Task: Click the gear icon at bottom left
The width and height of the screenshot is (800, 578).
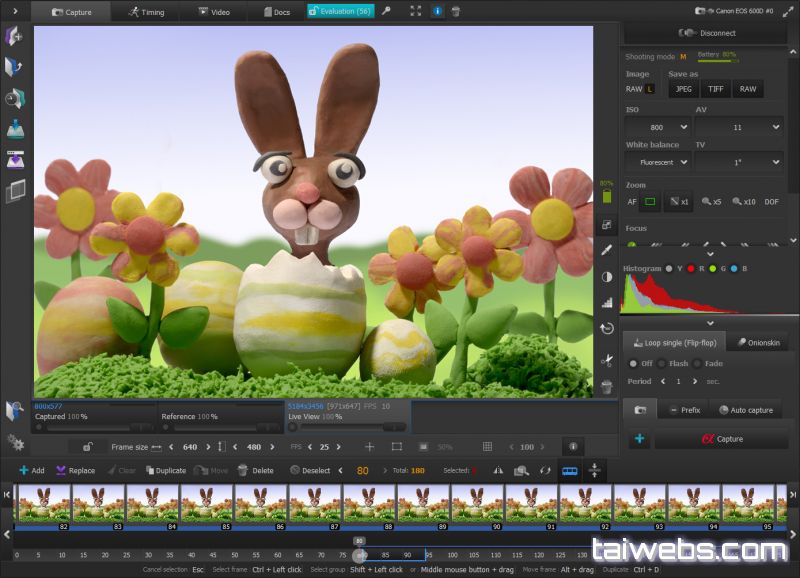Action: point(15,442)
